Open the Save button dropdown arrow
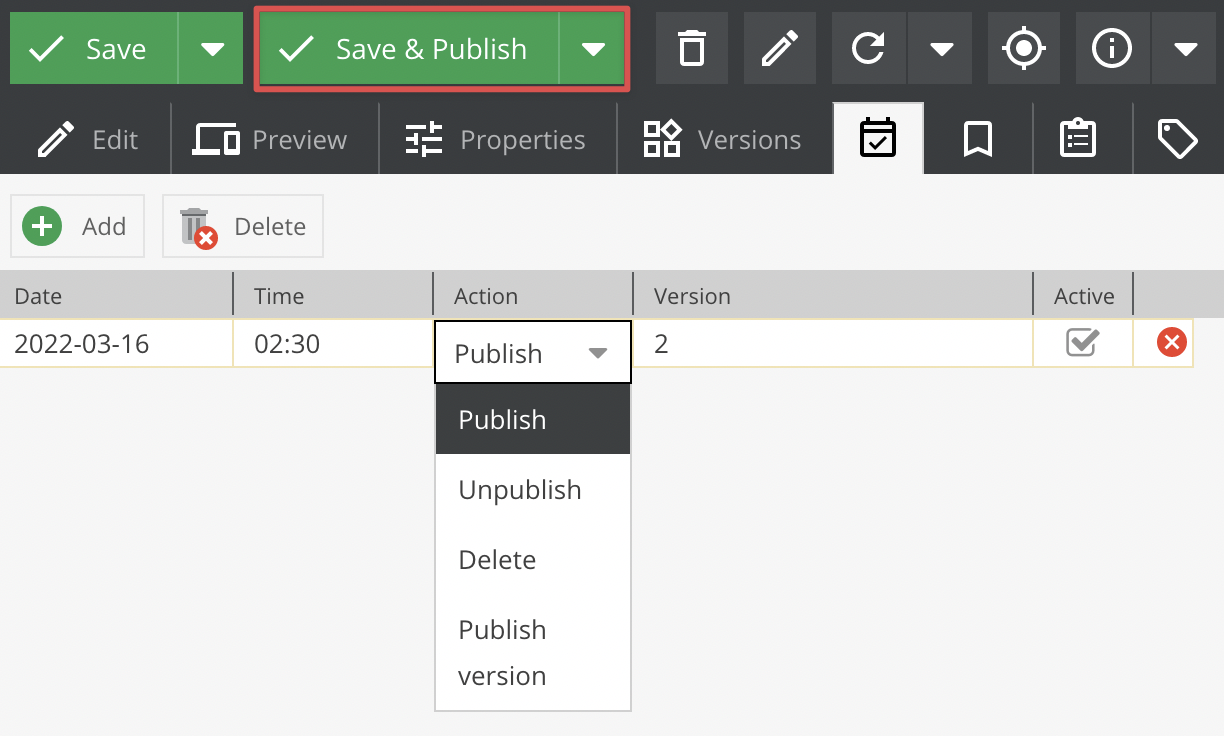Image resolution: width=1224 pixels, height=736 pixels. tap(212, 47)
